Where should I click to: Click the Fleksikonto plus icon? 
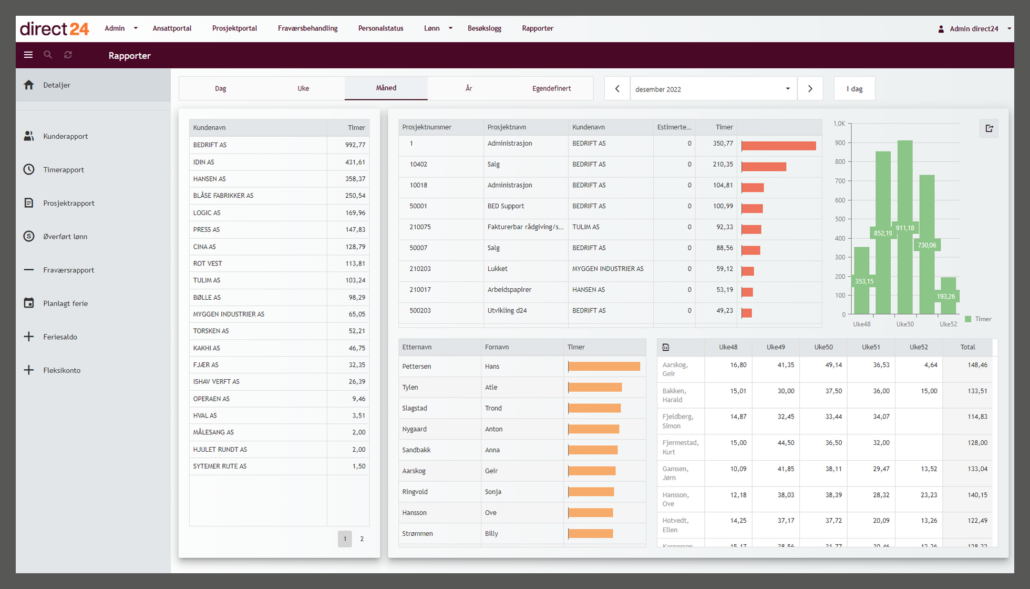coord(29,370)
